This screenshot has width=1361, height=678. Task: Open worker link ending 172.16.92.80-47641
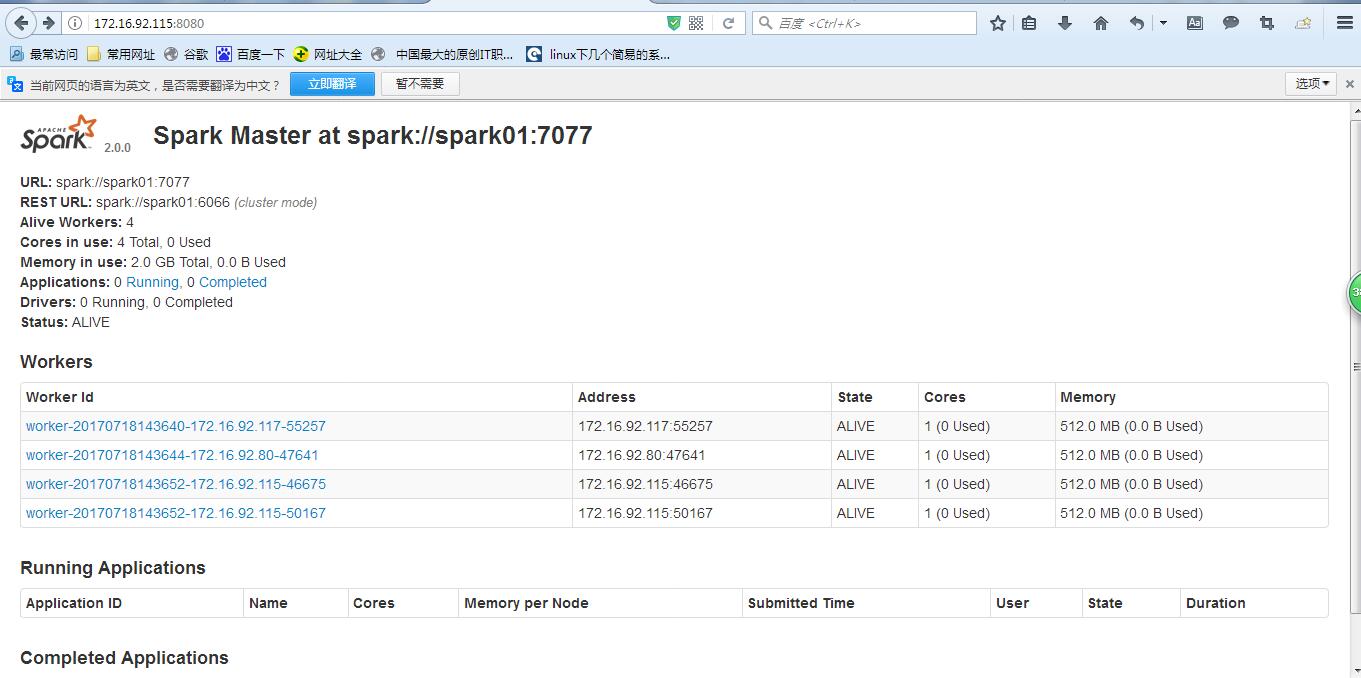click(172, 455)
